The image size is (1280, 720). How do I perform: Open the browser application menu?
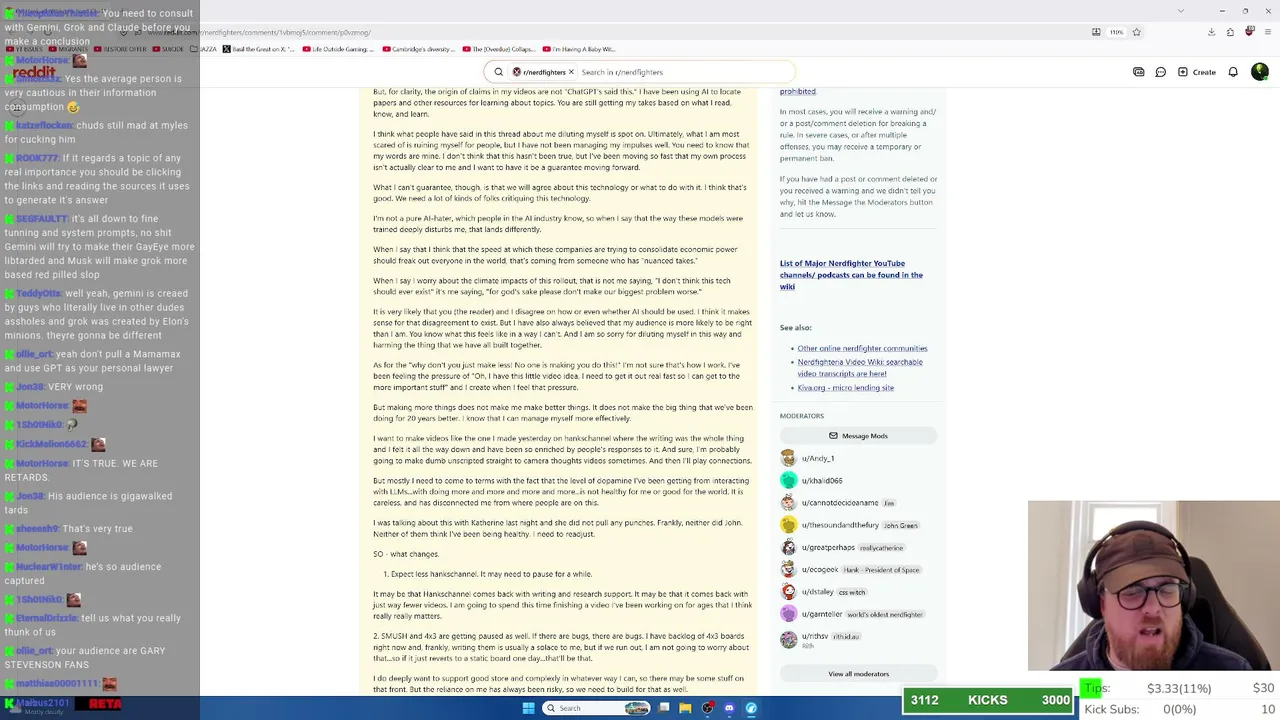[x=1268, y=32]
